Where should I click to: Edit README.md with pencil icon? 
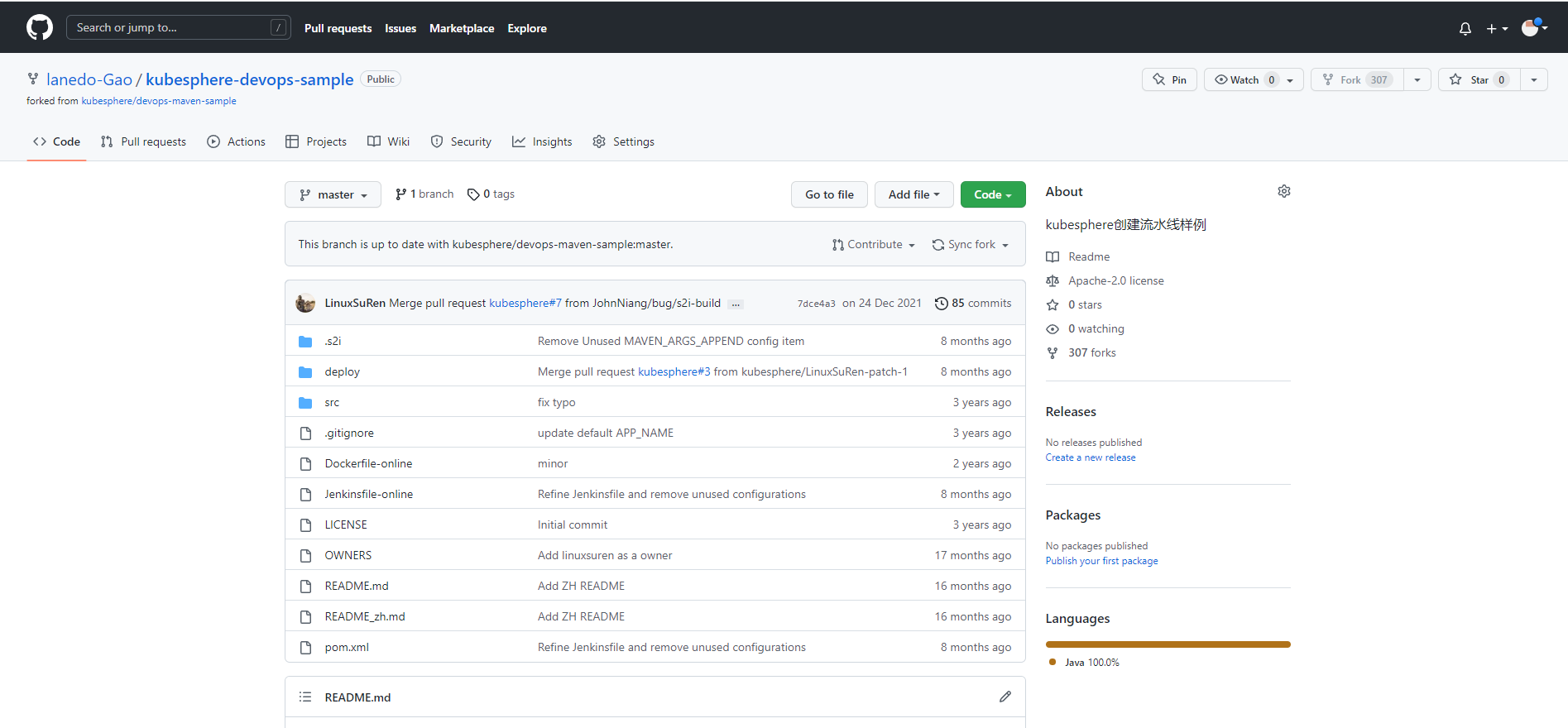click(x=1005, y=697)
